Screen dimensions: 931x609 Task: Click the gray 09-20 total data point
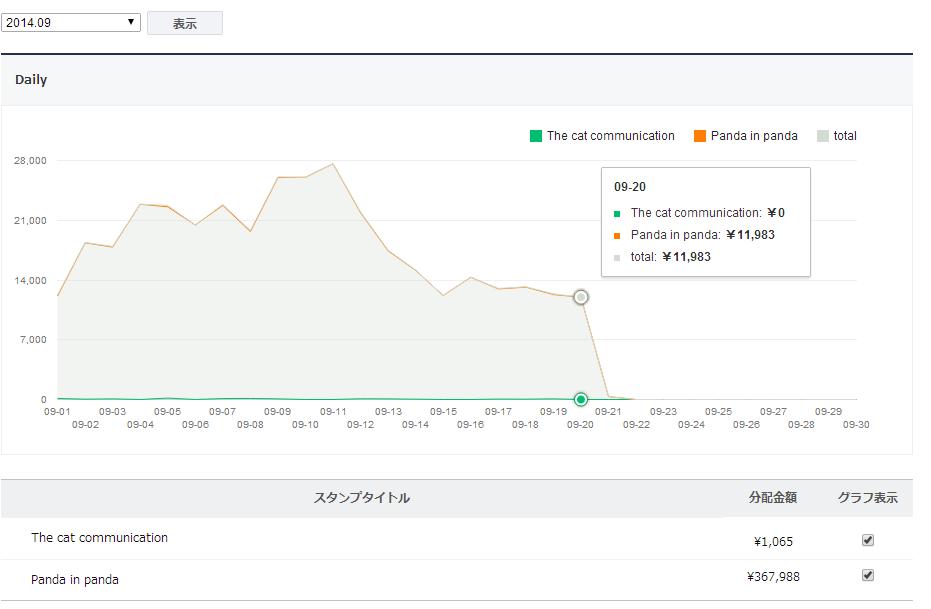pyautogui.click(x=581, y=297)
